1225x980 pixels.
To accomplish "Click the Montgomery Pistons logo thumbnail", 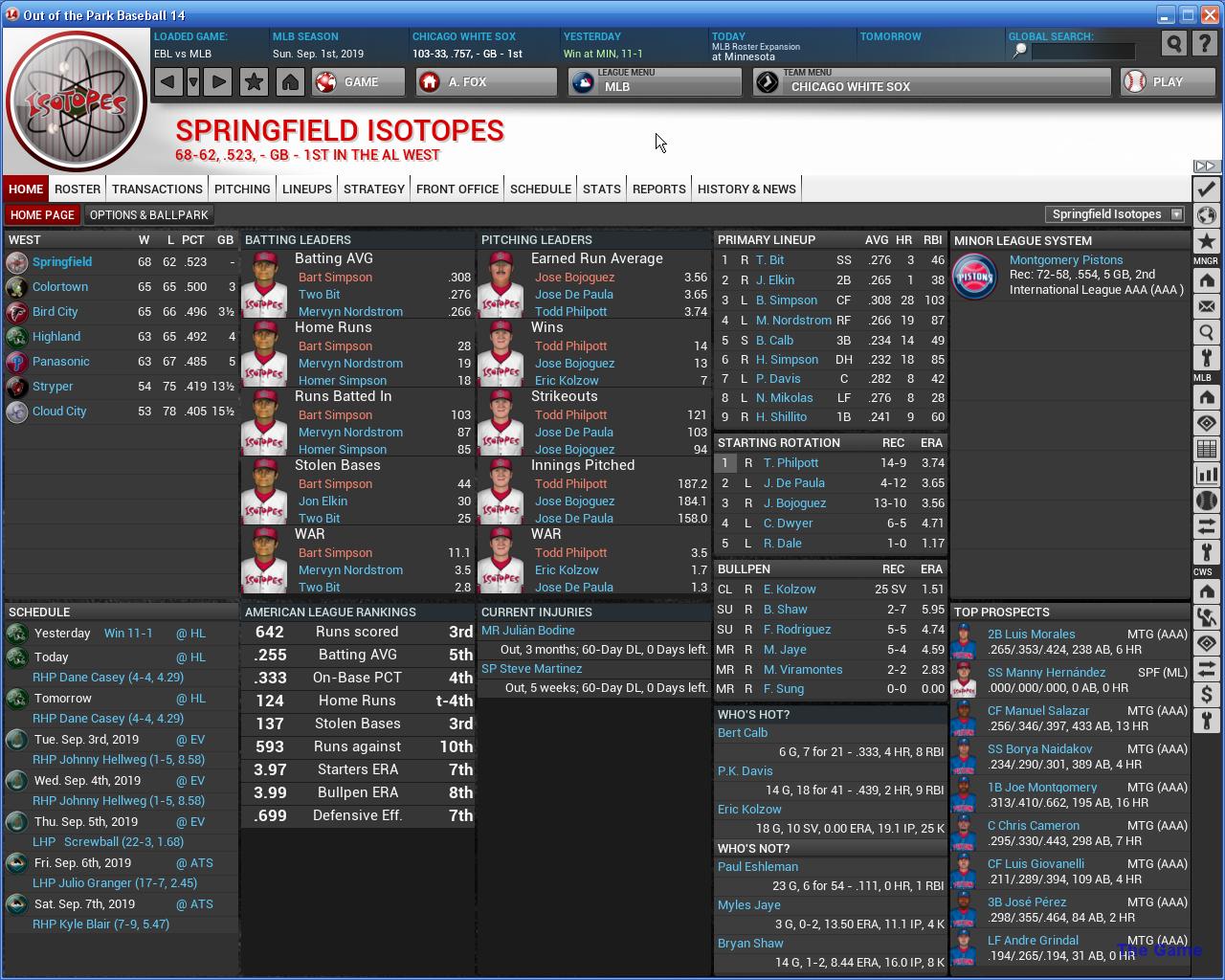I will (975, 275).
